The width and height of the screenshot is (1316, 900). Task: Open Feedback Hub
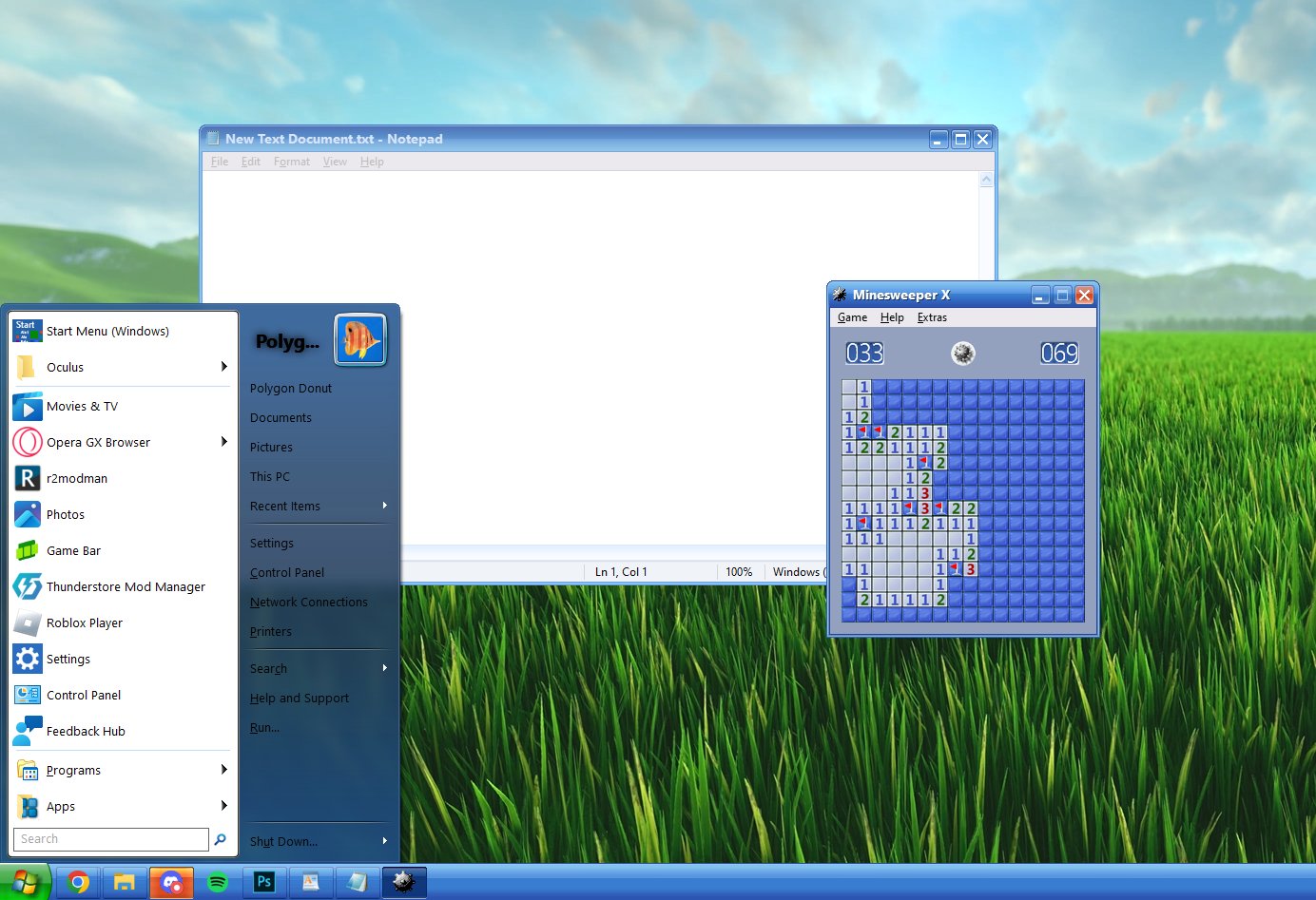pyautogui.click(x=121, y=732)
